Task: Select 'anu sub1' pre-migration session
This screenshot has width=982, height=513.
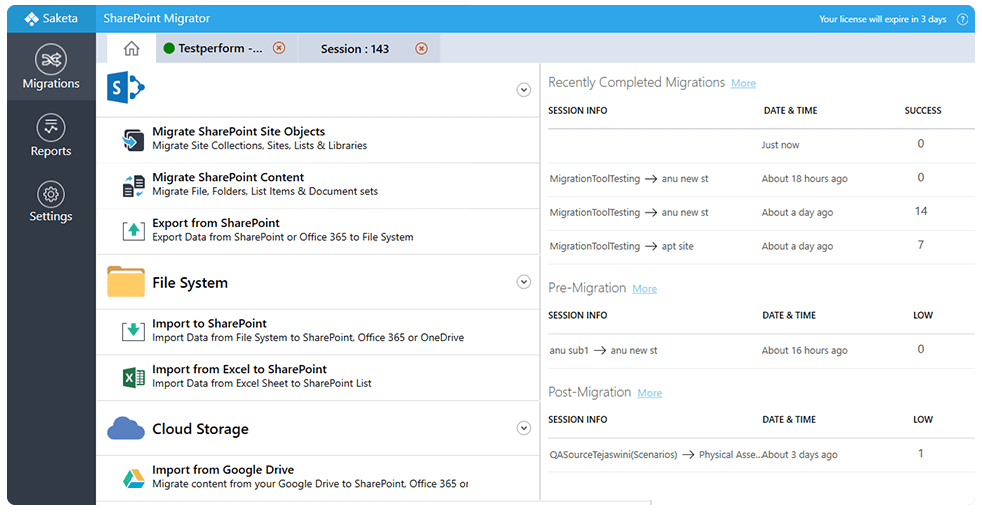Action: 761,350
